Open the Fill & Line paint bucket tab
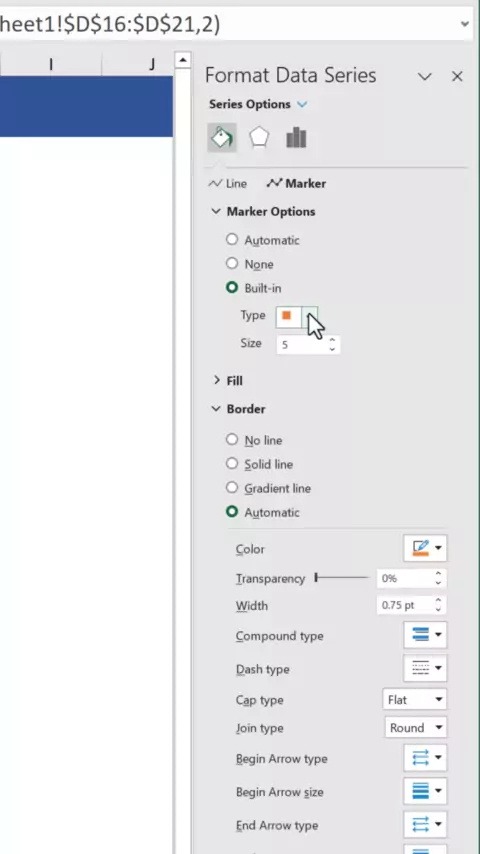480x854 pixels. [x=222, y=137]
